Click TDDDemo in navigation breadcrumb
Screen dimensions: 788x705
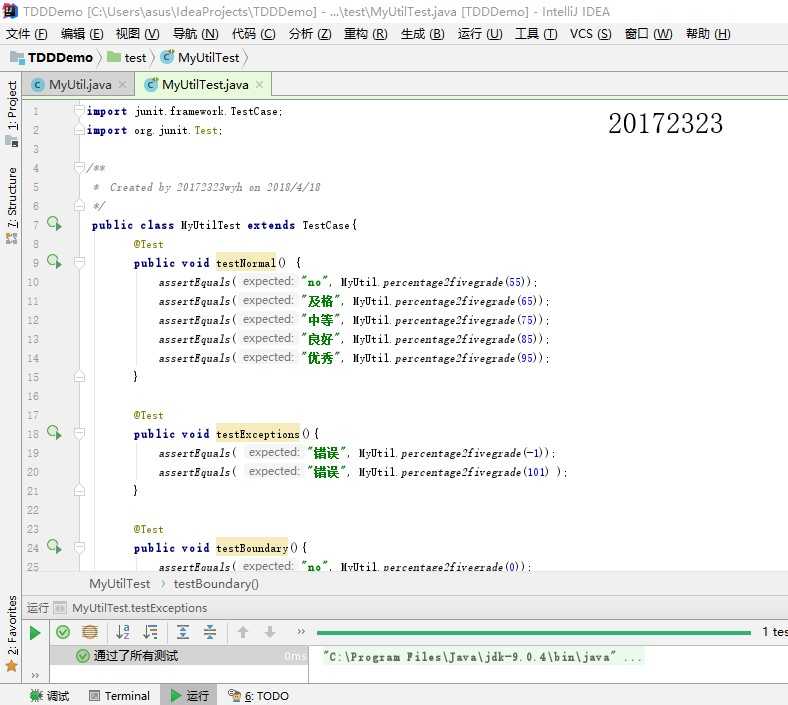[x=52, y=58]
